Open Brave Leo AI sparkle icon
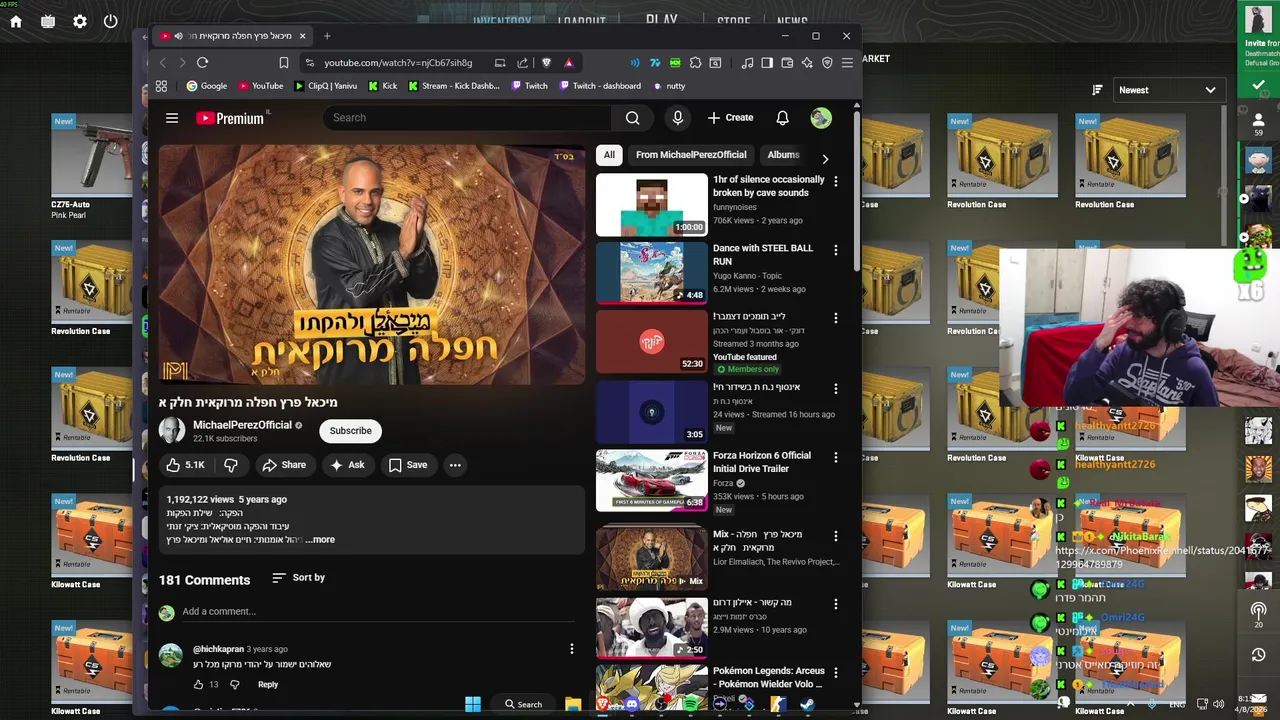Image resolution: width=1280 pixels, height=720 pixels. coord(807,62)
